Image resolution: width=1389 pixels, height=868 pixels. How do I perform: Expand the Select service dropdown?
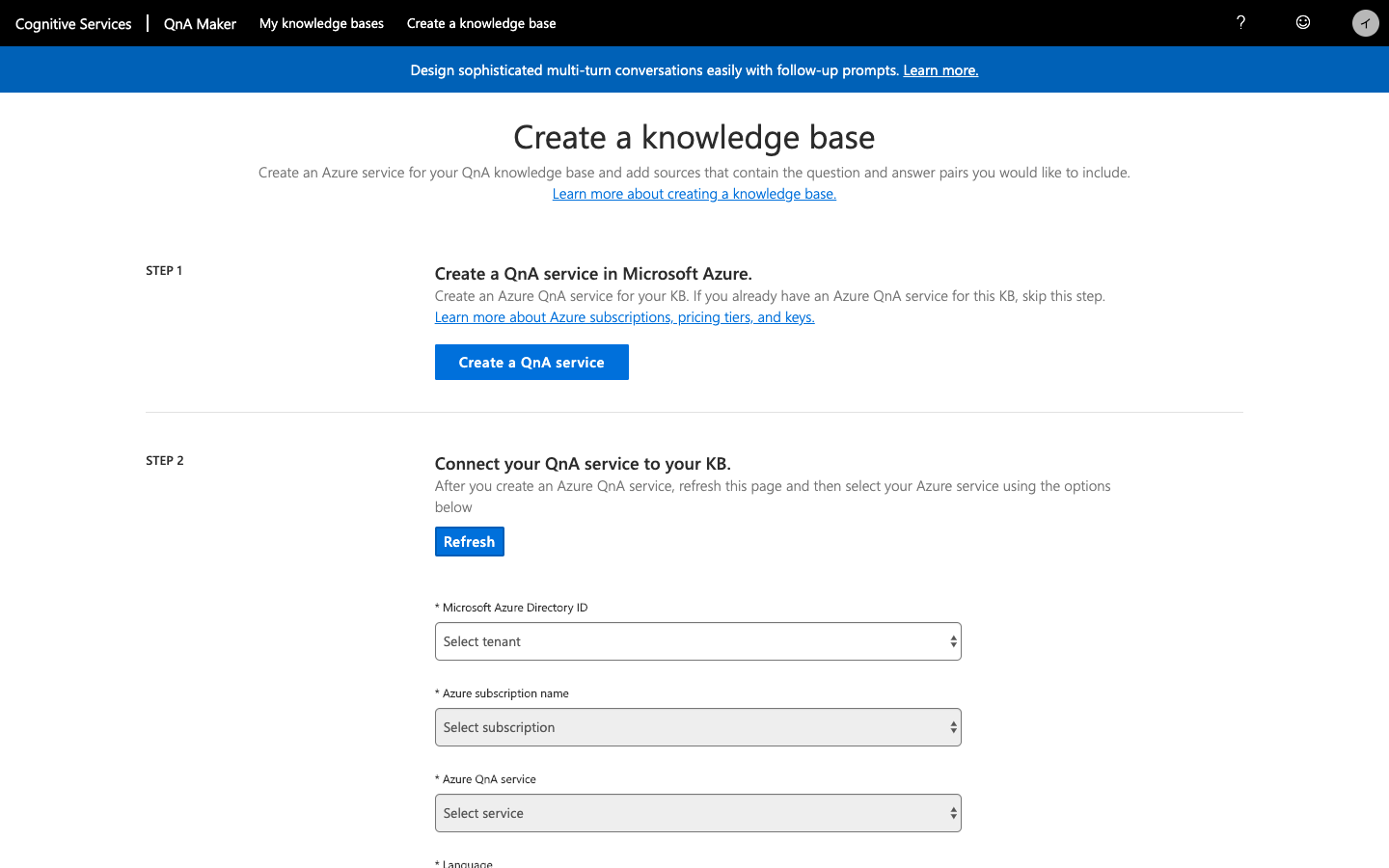698,813
